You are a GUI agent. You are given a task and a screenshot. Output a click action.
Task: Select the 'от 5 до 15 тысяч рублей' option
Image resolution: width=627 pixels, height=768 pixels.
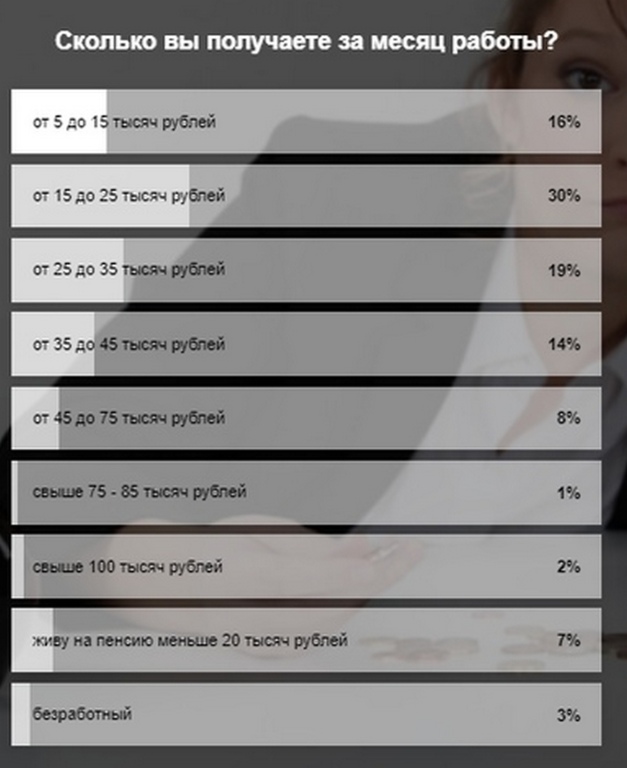(x=124, y=122)
